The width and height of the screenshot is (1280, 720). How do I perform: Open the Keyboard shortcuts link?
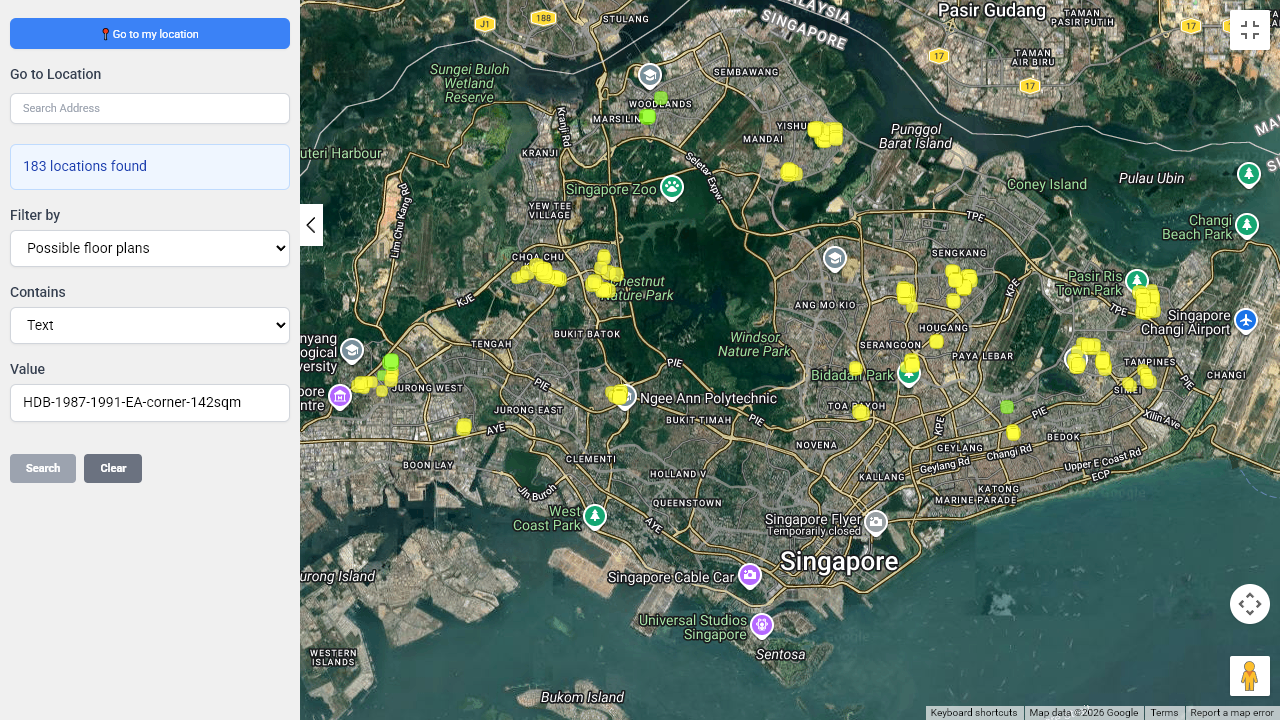click(973, 713)
